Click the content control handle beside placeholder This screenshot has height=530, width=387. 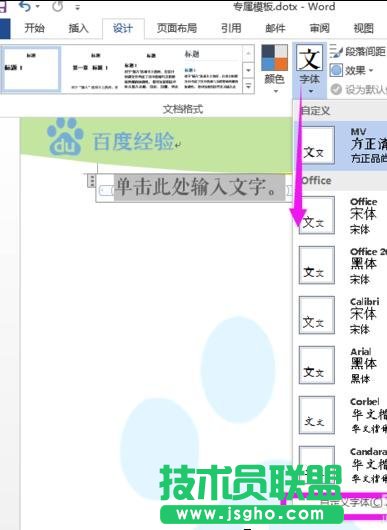(91, 180)
